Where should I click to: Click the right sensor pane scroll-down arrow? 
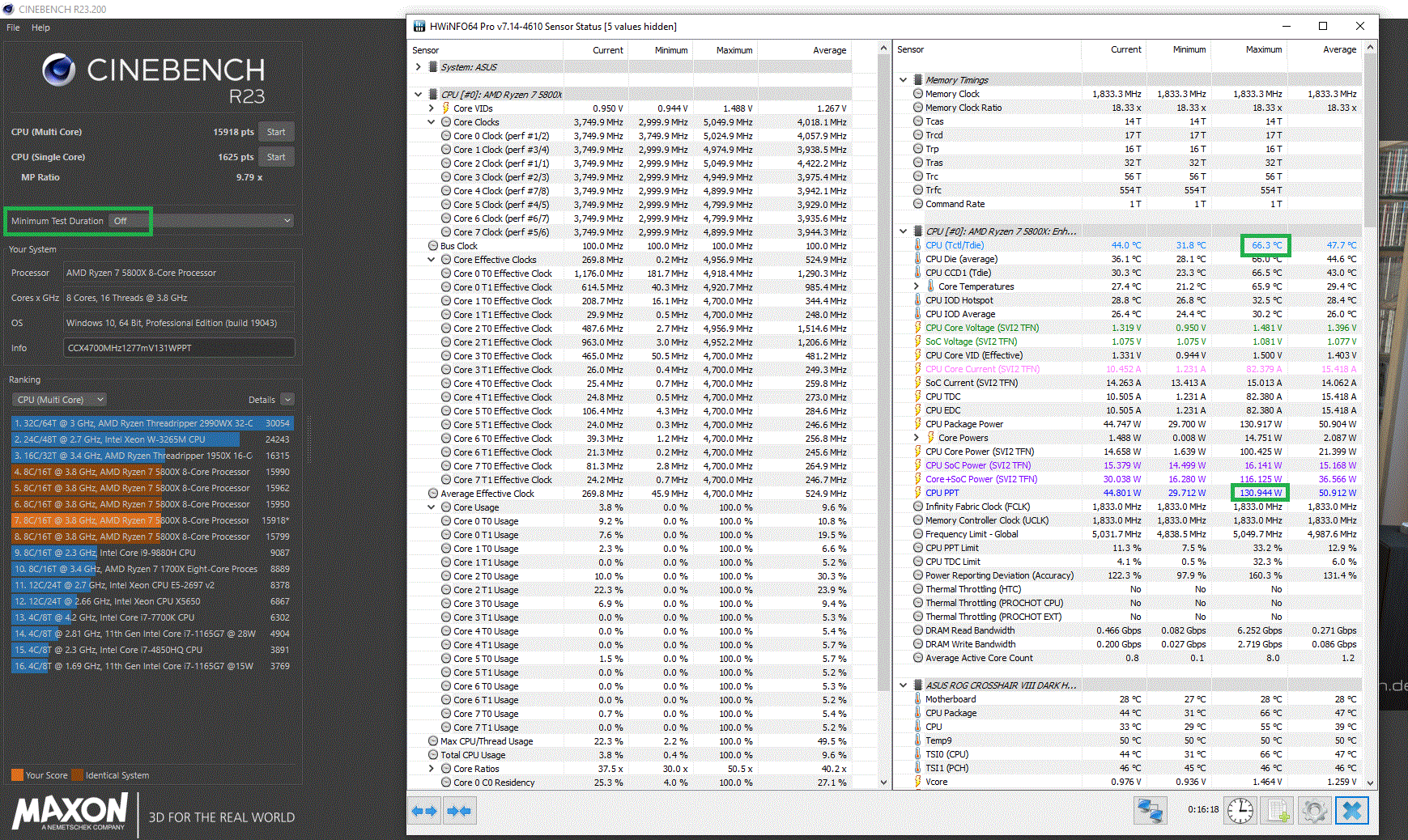tap(1370, 783)
